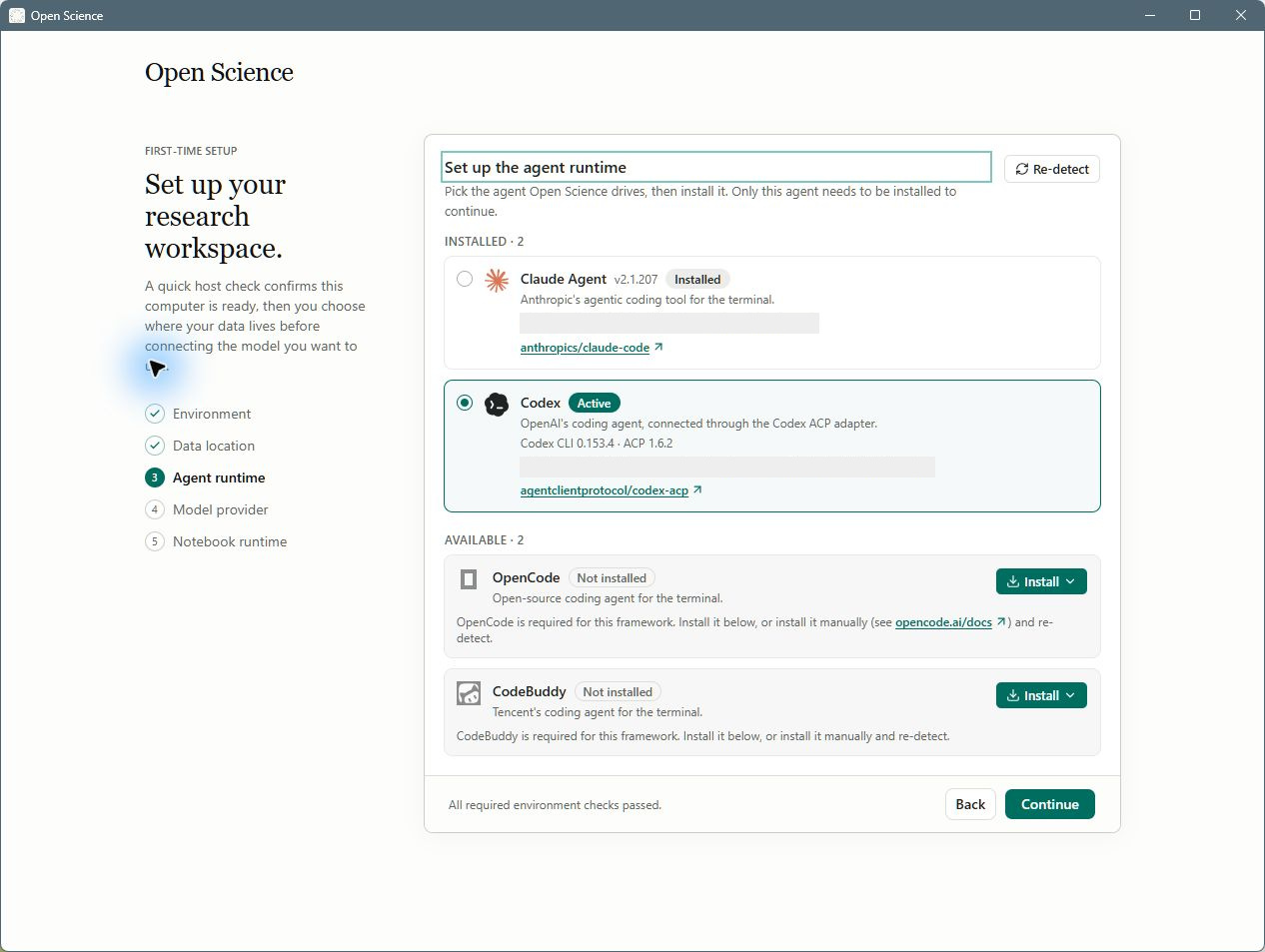The width and height of the screenshot is (1265, 952).
Task: Open the Agent runtime setup step
Action: coord(205,477)
